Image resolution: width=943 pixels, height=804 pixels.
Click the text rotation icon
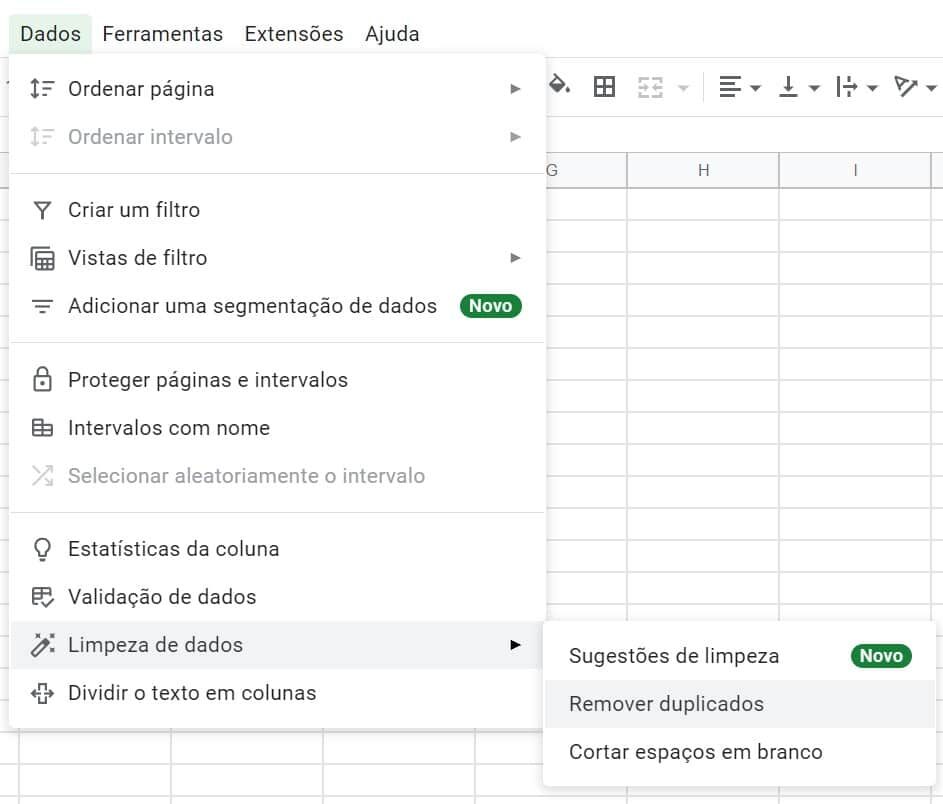pyautogui.click(x=905, y=87)
